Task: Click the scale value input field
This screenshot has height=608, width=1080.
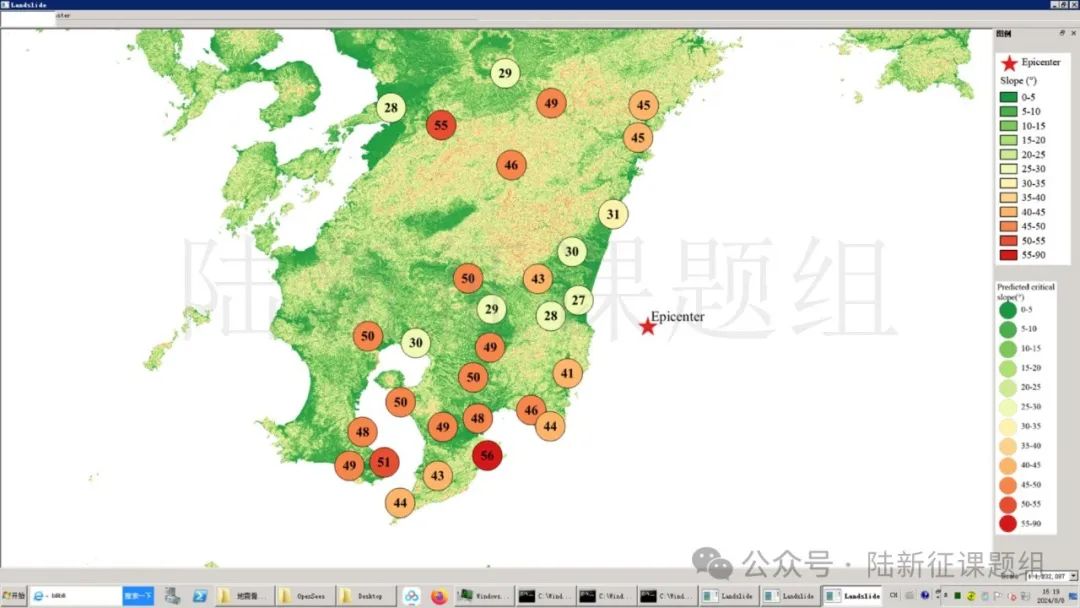Action: coord(1047,576)
